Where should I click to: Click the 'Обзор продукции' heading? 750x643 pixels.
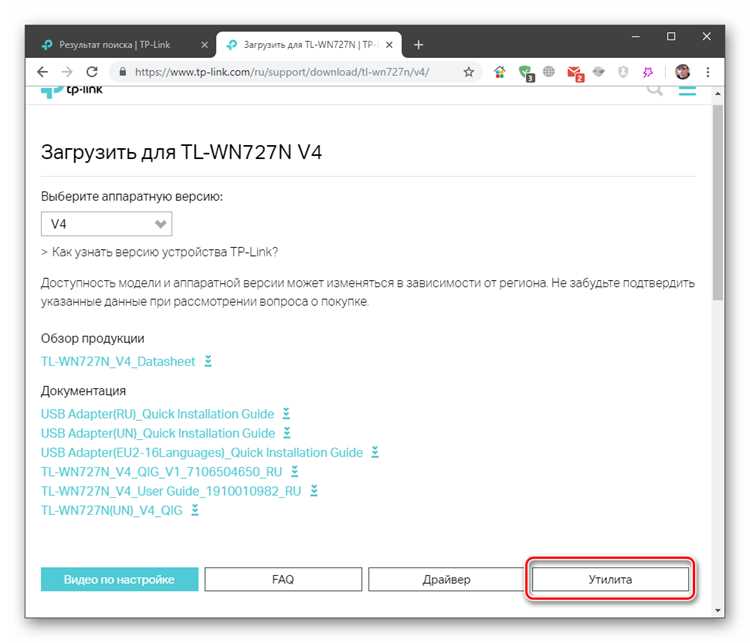tap(93, 338)
